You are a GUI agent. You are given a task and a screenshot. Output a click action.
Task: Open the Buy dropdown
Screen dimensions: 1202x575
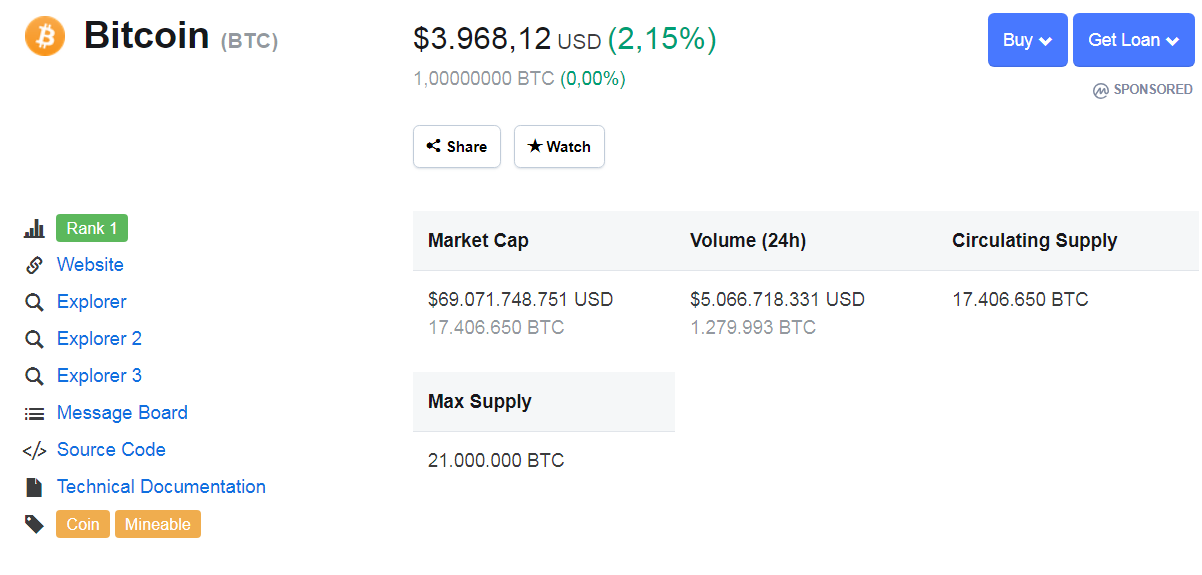1027,40
